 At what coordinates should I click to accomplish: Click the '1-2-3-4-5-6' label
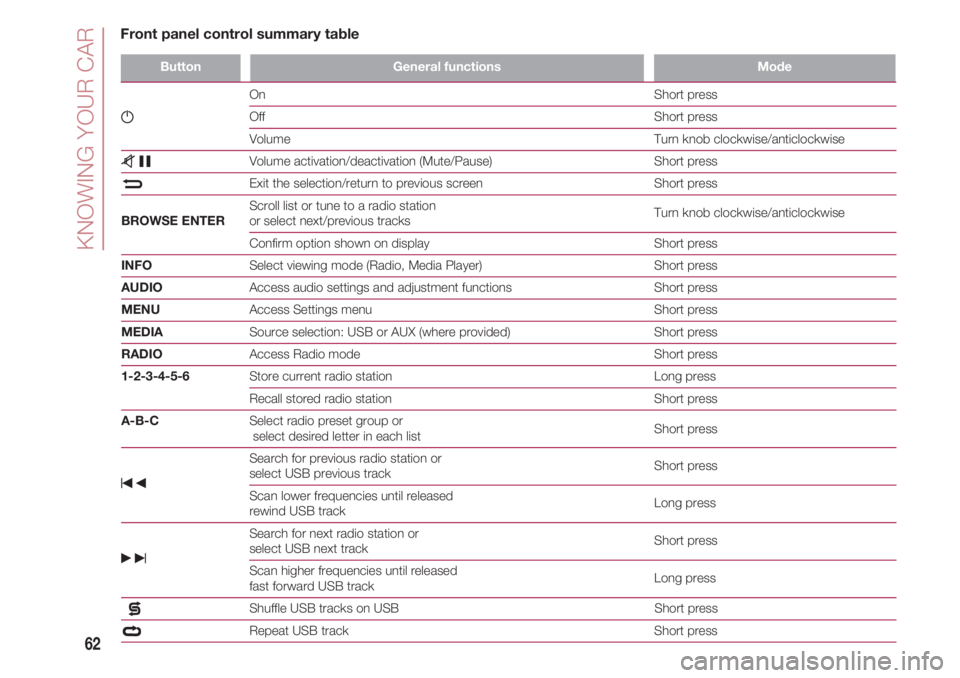[156, 377]
